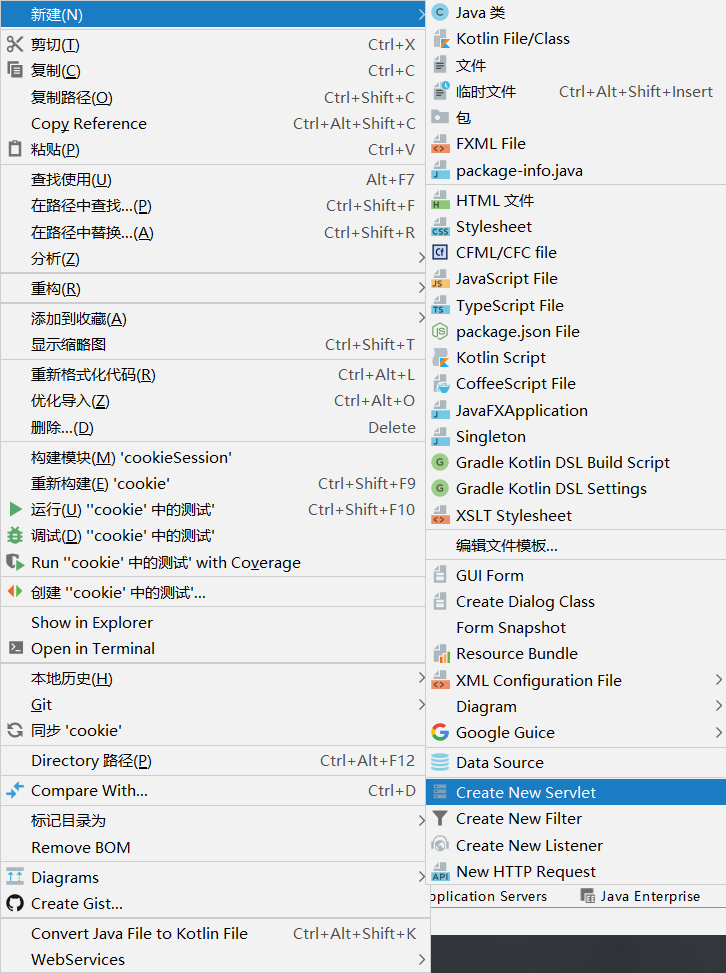Click the FXML File icon
Viewport: 726px width, 973px height.
440,143
